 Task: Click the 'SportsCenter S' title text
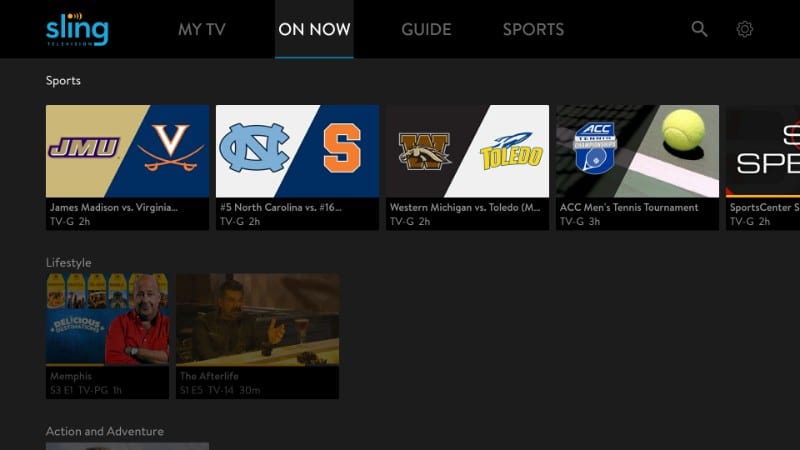pos(764,208)
